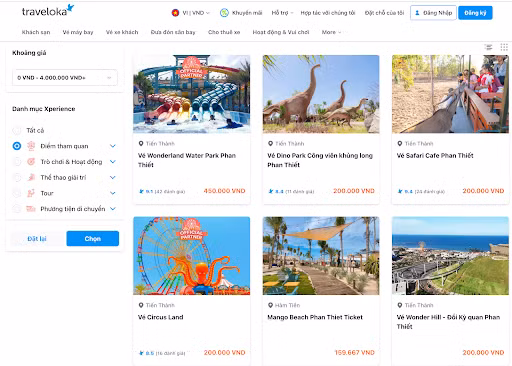The height and width of the screenshot is (366, 512).
Task: Click the Trò chơi & Hoạt động icon
Action: coord(31,162)
